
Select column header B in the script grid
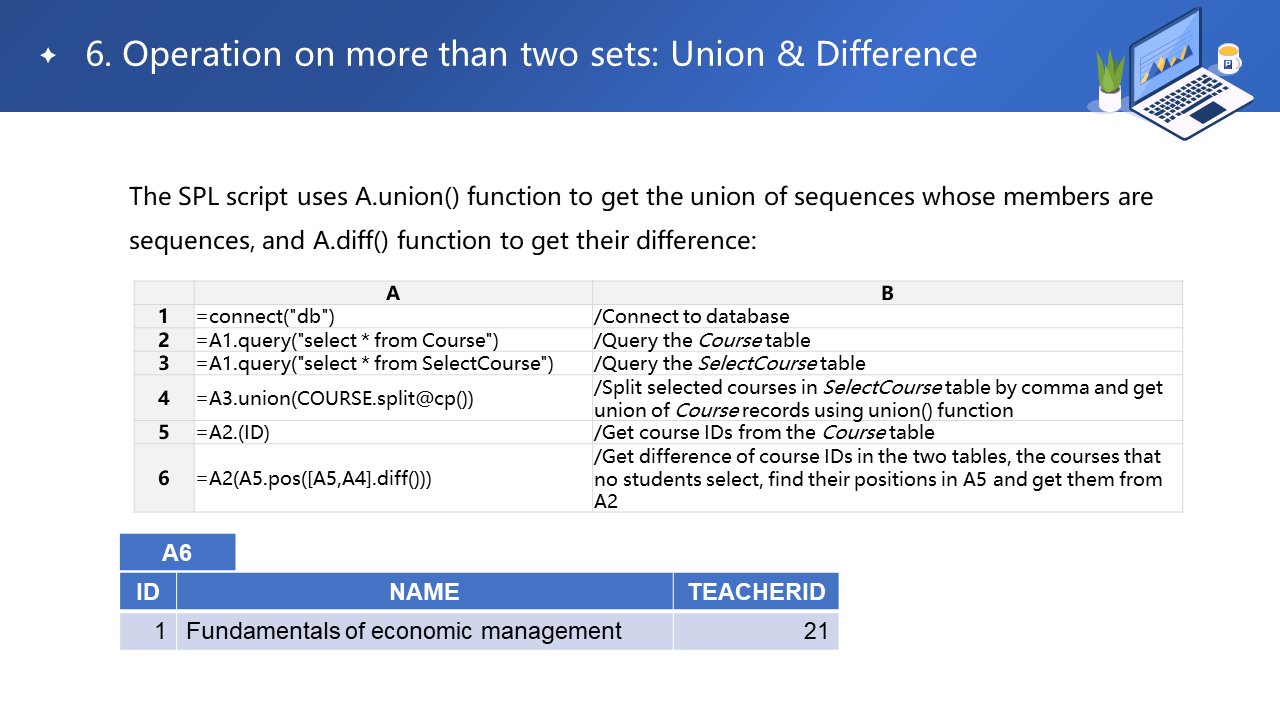coord(887,293)
